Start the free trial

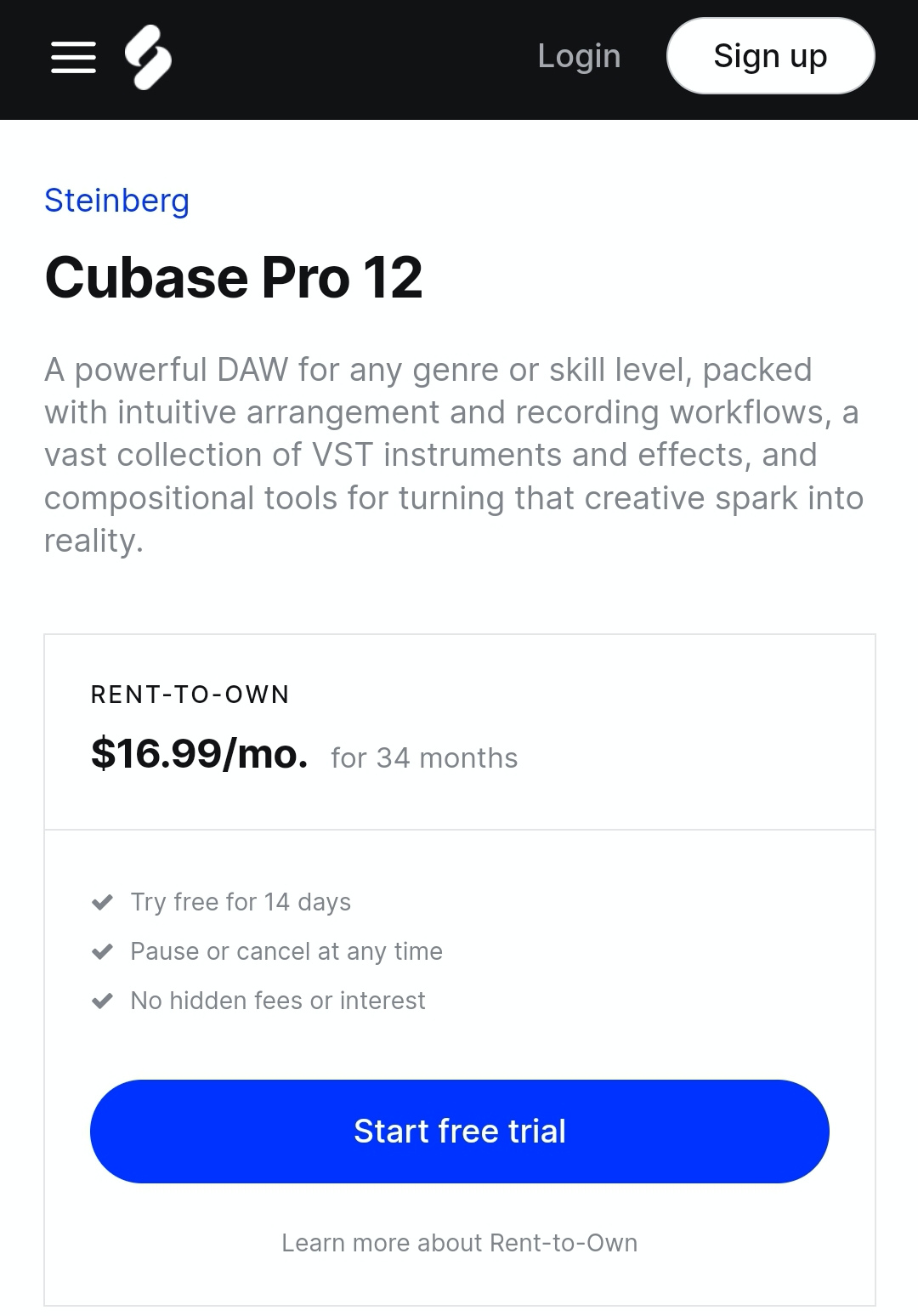pos(460,1132)
